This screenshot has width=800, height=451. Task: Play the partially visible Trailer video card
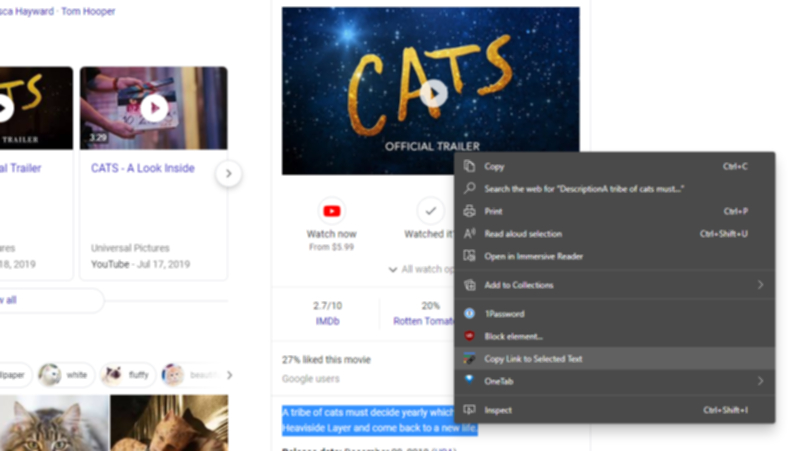tap(4, 108)
